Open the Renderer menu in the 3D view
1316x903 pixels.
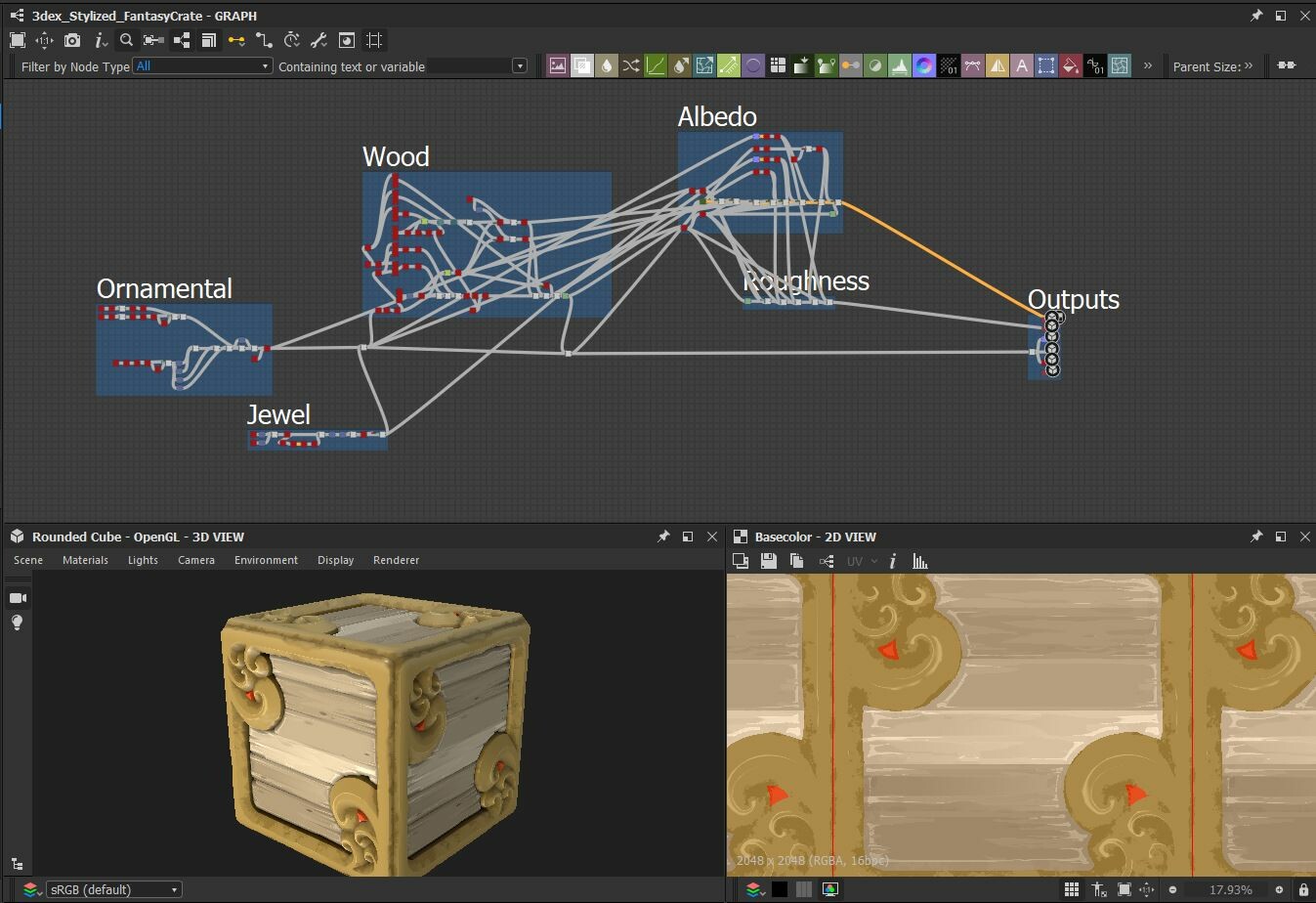tap(396, 560)
